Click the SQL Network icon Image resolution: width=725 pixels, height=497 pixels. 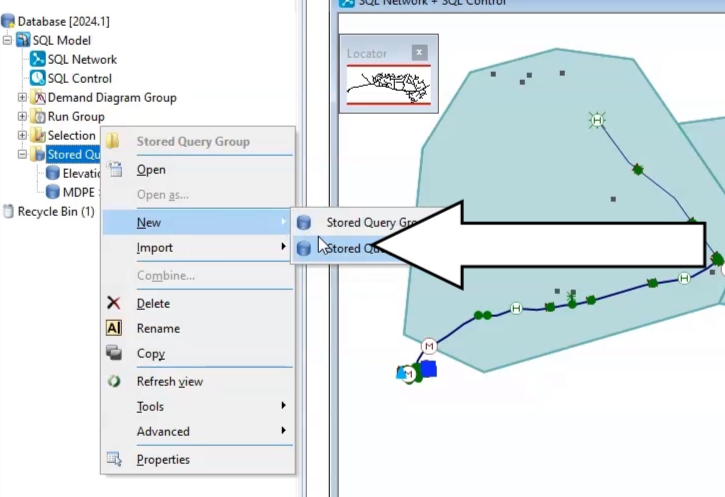click(37, 59)
